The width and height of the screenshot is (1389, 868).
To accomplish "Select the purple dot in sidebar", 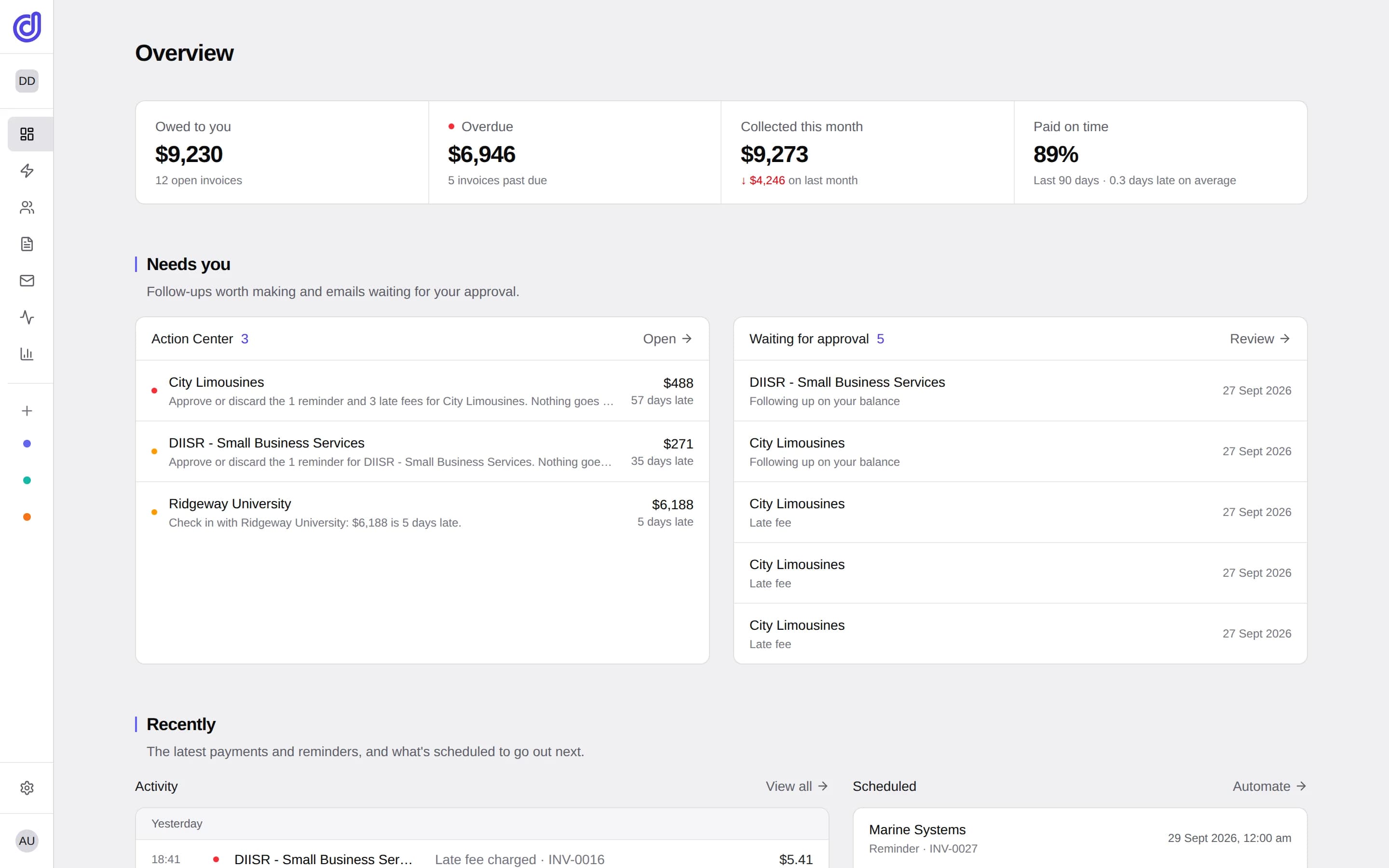I will pos(27,444).
